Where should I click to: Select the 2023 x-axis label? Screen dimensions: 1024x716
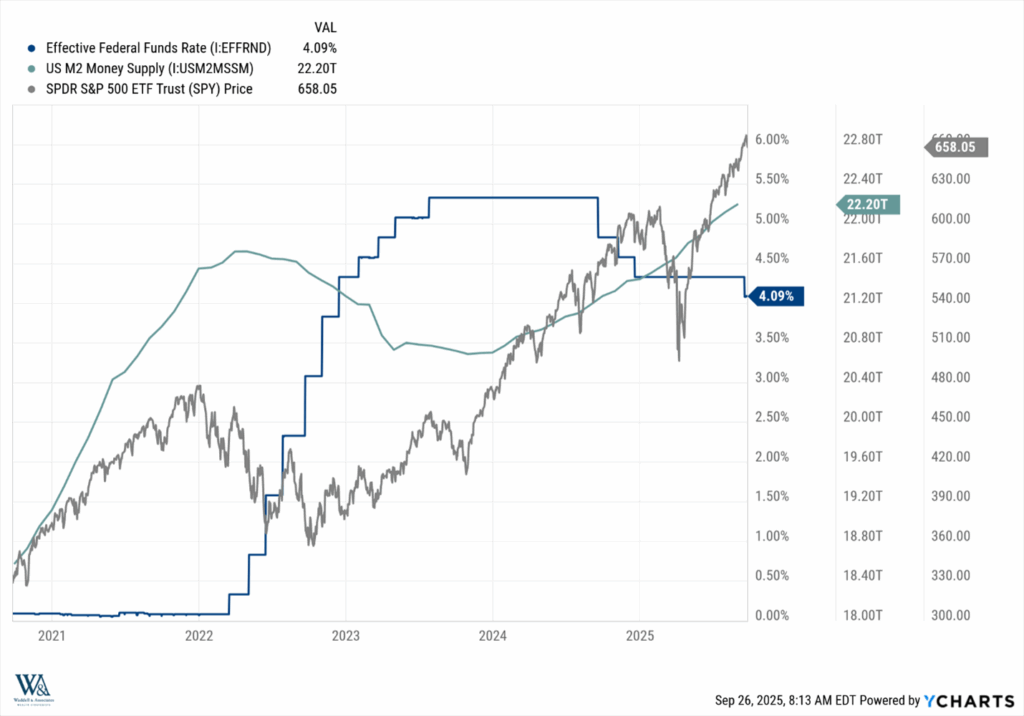(345, 635)
